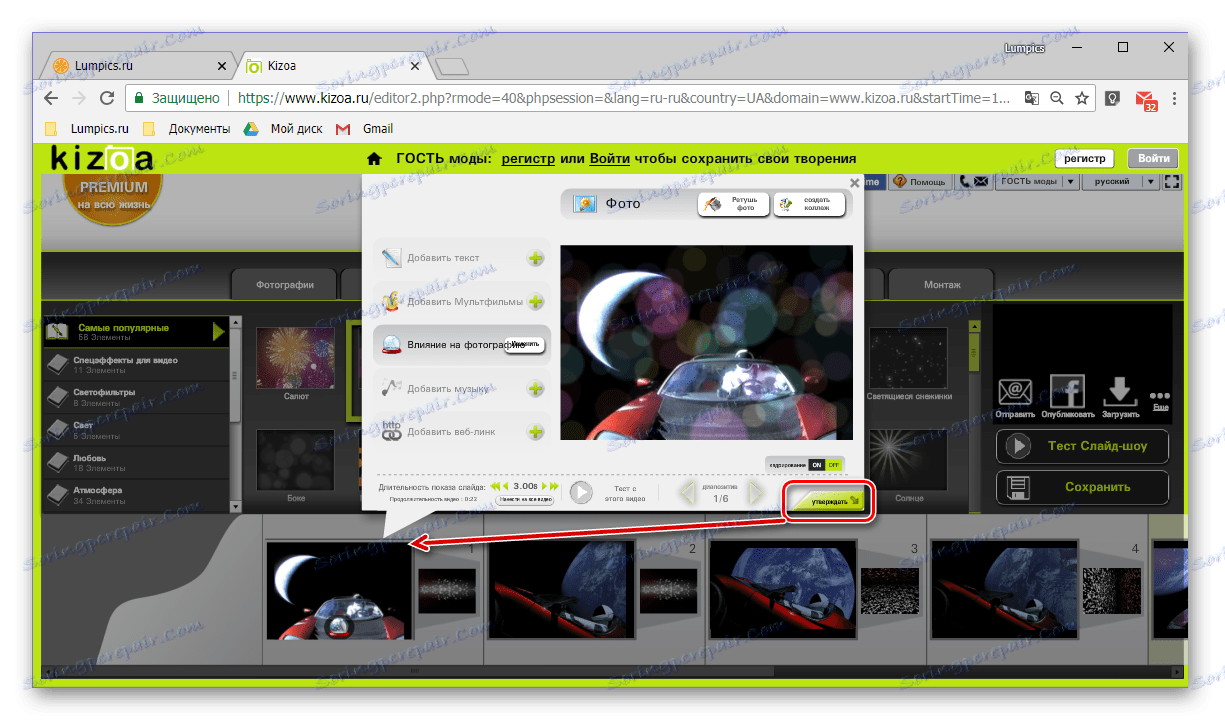Select slide 3 in the timeline
Screen dimensions: 1225x720
tap(783, 589)
